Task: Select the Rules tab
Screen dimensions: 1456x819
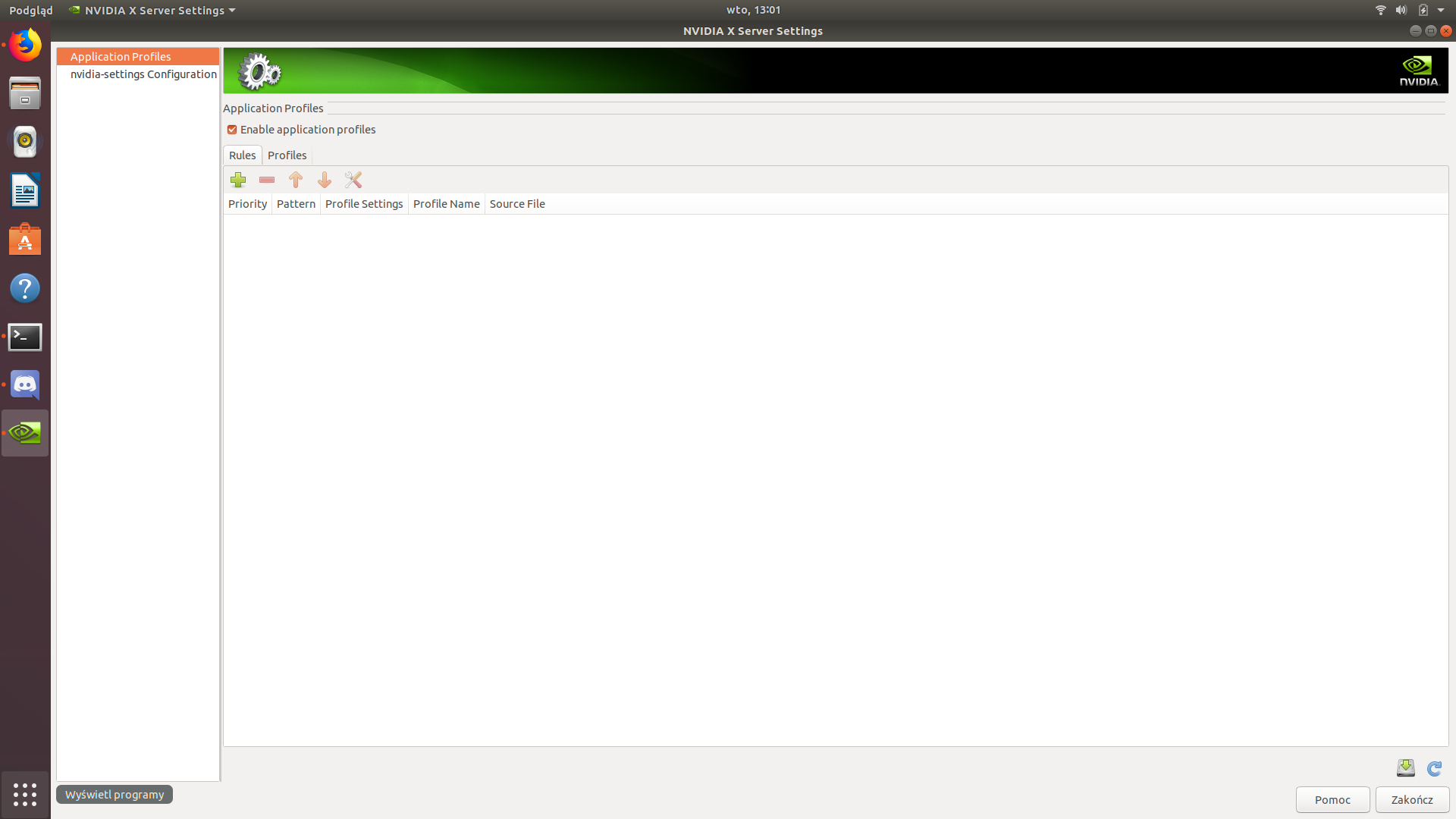Action: [x=242, y=155]
